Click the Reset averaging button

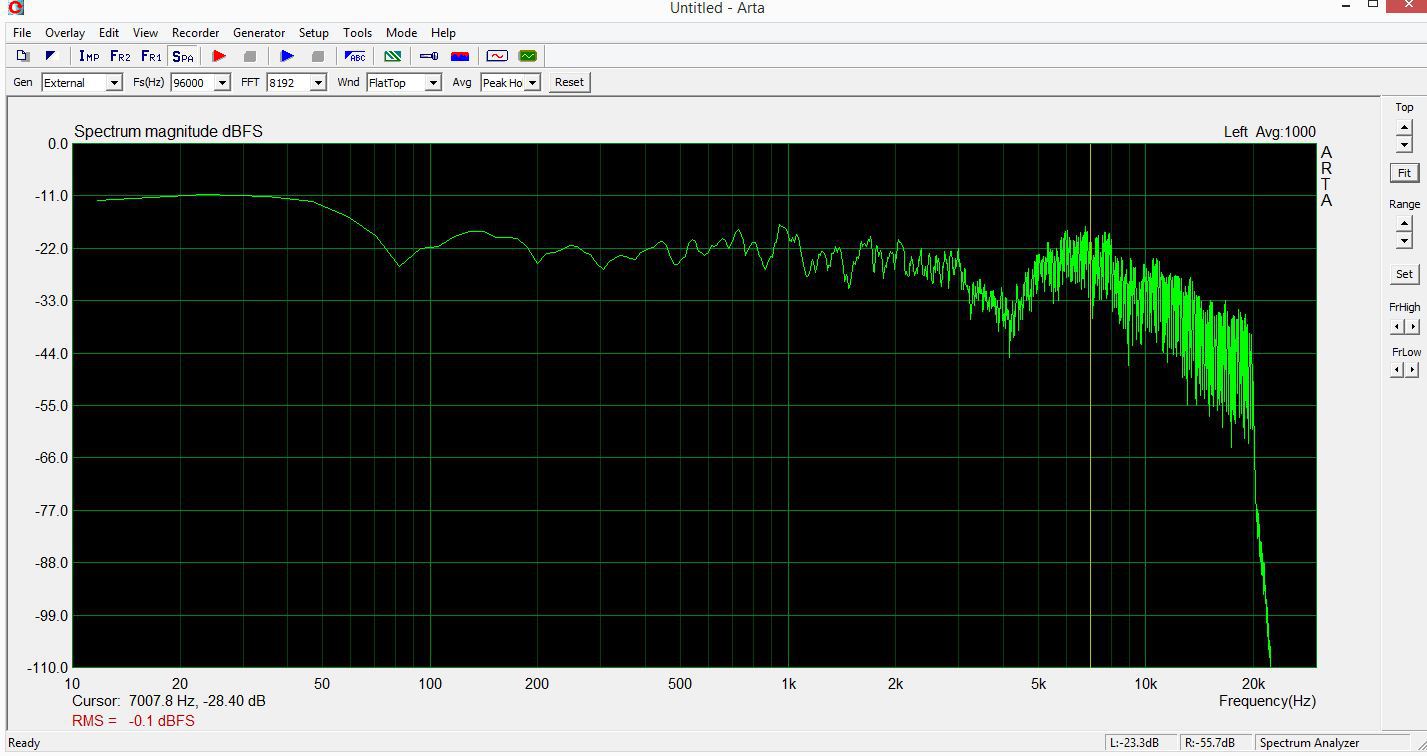(569, 82)
